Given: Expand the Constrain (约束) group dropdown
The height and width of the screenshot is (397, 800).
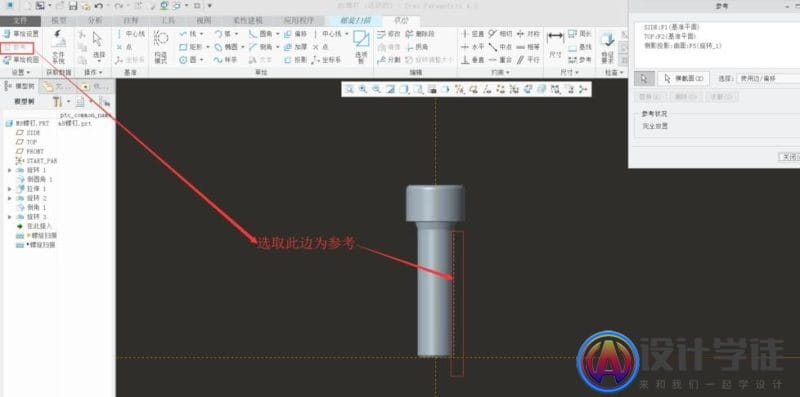Looking at the screenshot, I should point(501,72).
